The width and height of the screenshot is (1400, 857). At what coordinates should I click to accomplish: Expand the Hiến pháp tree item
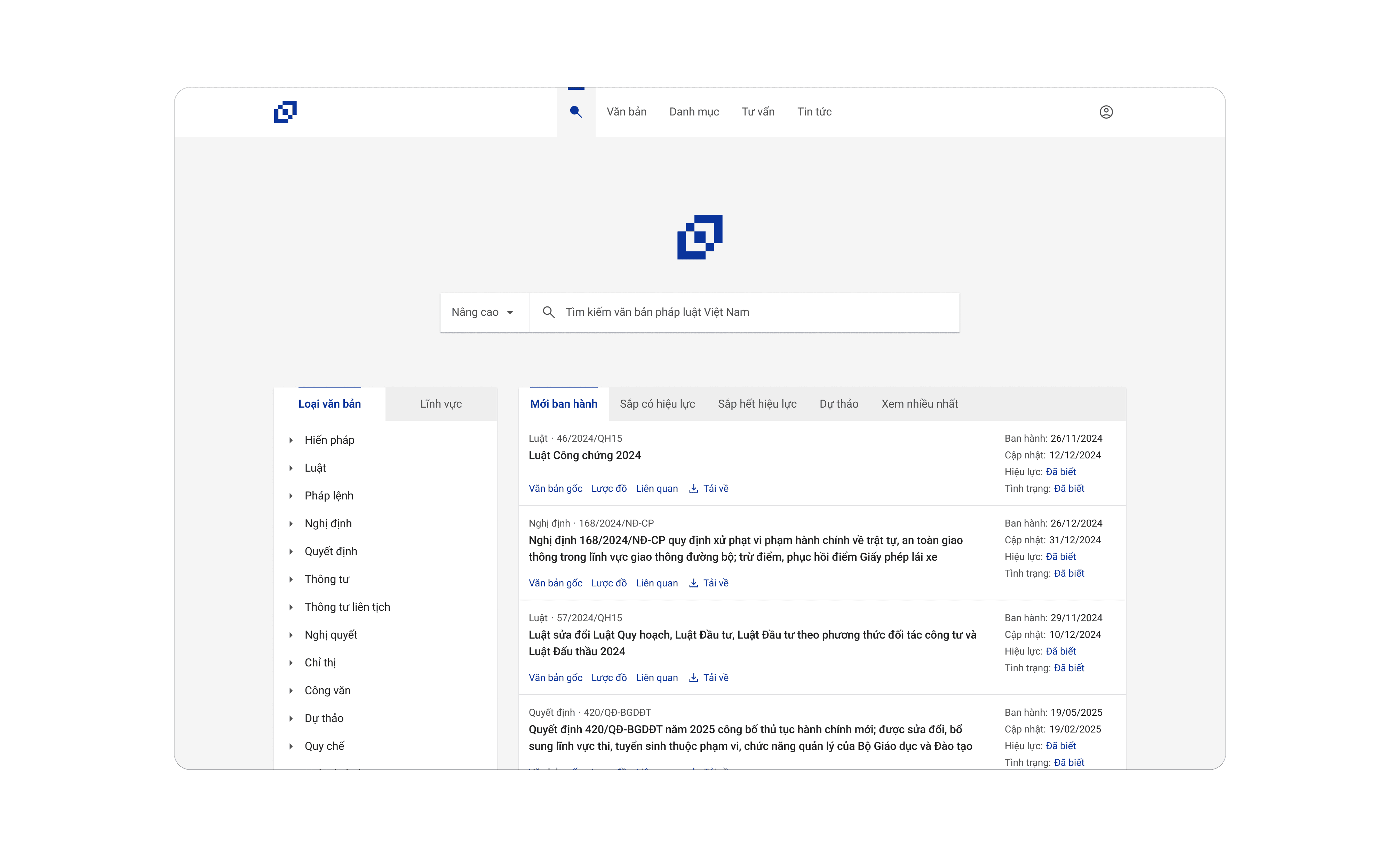pos(291,440)
